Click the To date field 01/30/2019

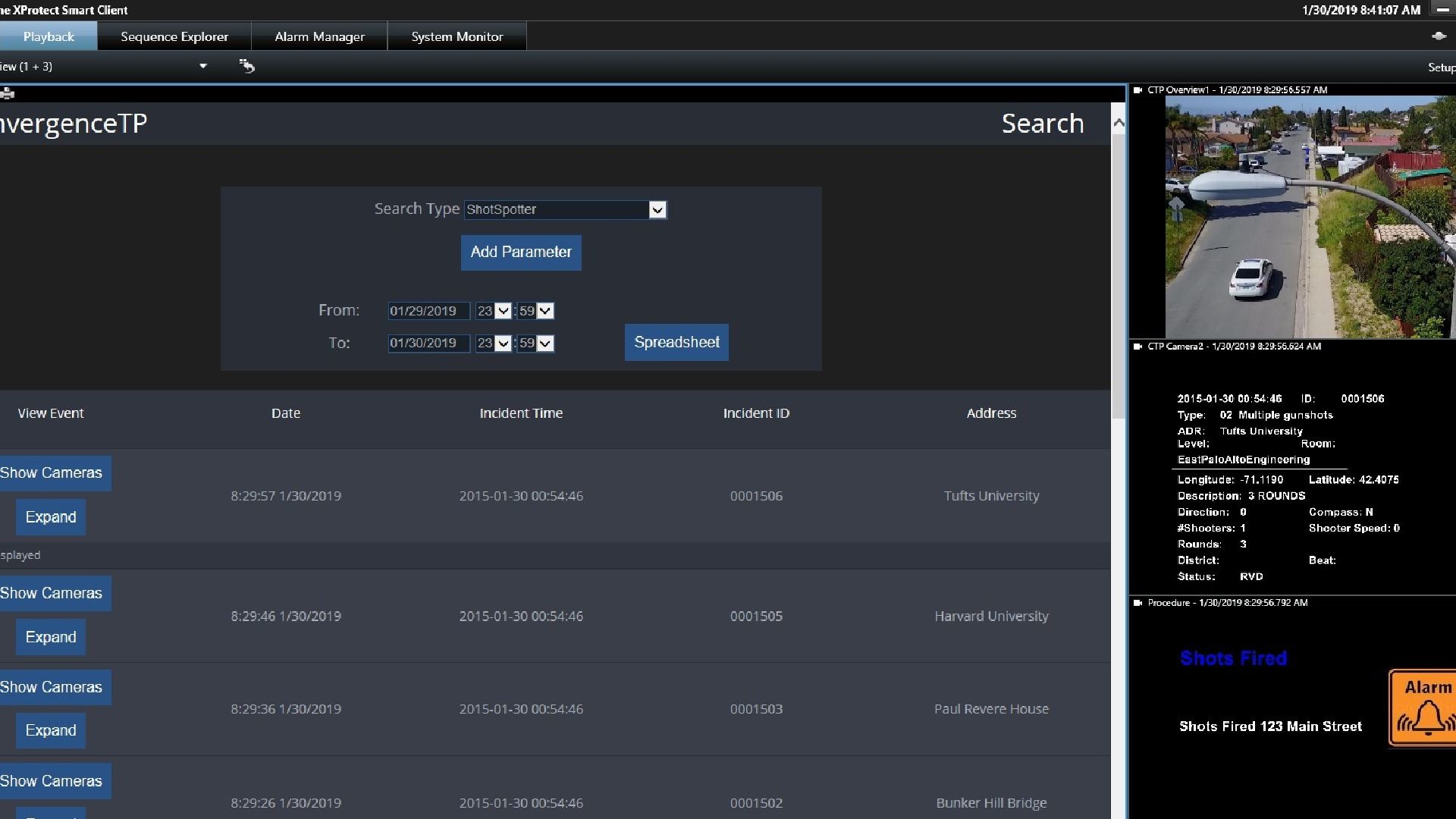pyautogui.click(x=428, y=344)
